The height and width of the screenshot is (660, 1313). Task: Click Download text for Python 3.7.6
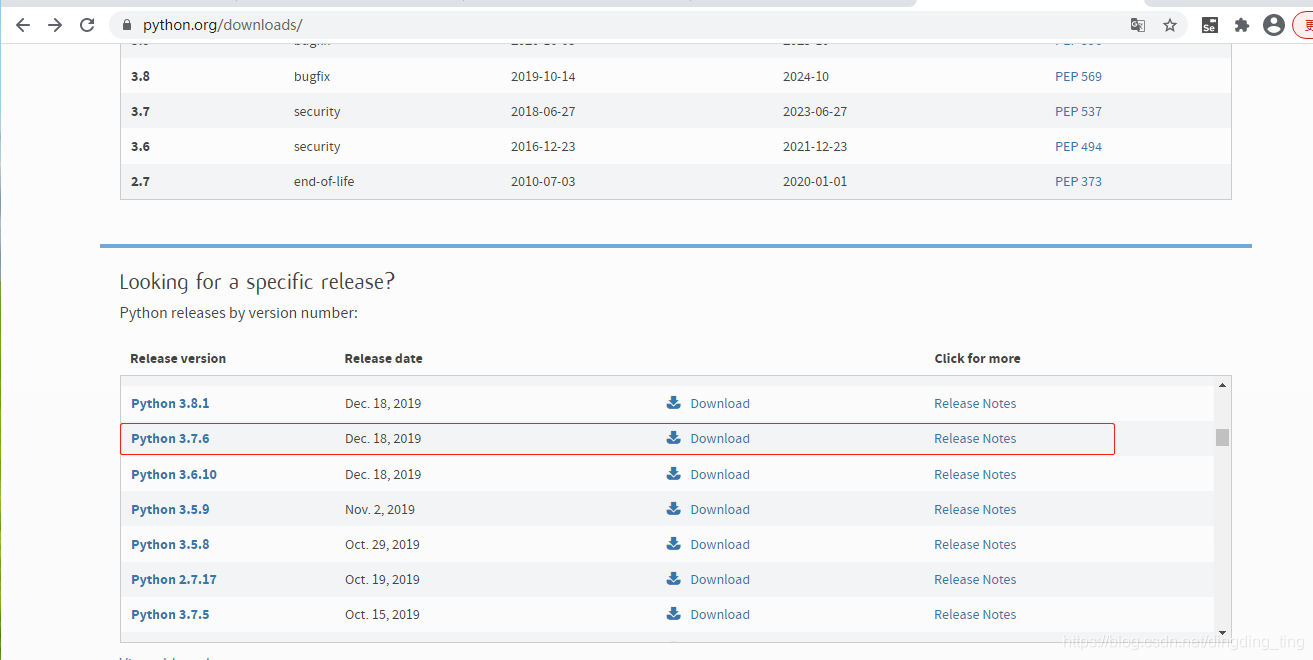pos(720,439)
